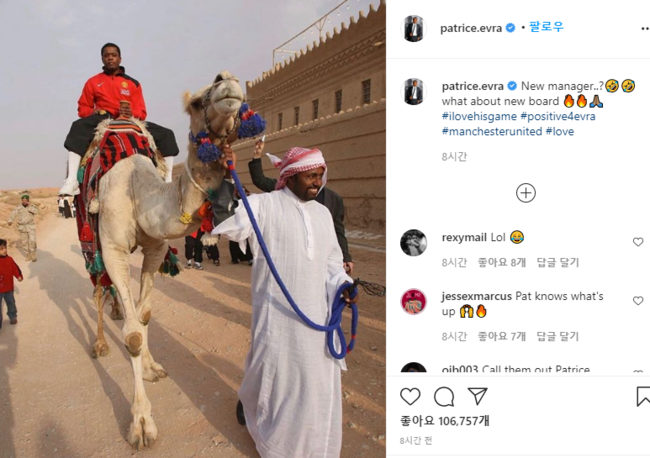Open #ilovehisgame hashtag link
The image size is (650, 458).
pyautogui.click(x=479, y=116)
